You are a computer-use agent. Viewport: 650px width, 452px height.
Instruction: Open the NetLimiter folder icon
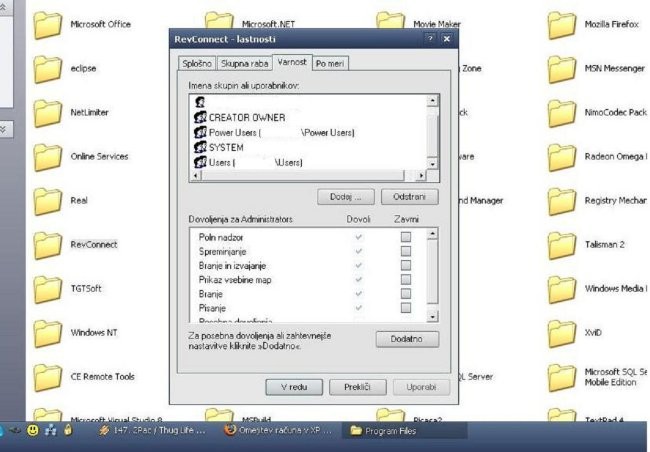click(x=47, y=113)
